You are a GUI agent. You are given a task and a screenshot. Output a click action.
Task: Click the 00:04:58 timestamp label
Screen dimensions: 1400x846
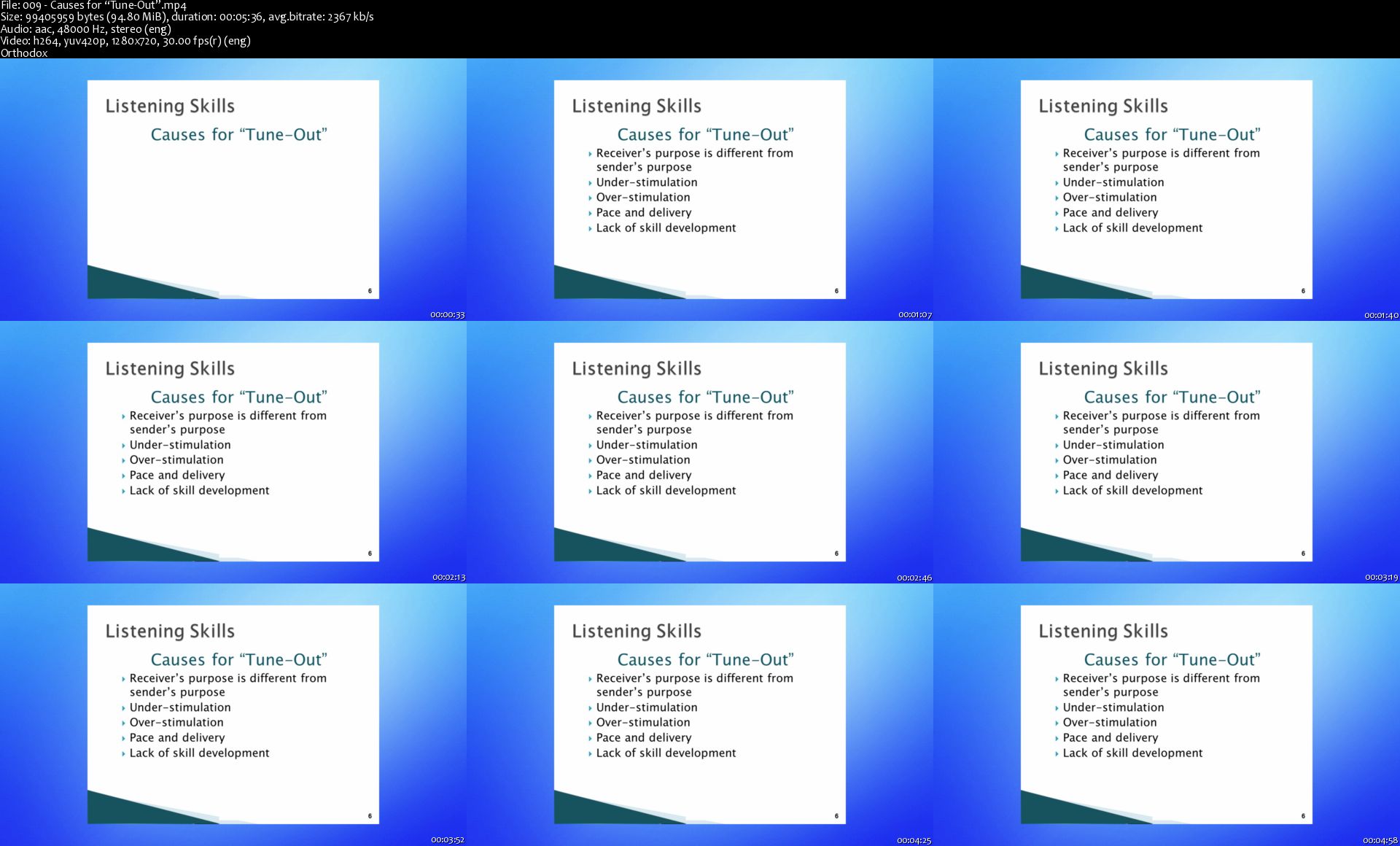click(1381, 840)
